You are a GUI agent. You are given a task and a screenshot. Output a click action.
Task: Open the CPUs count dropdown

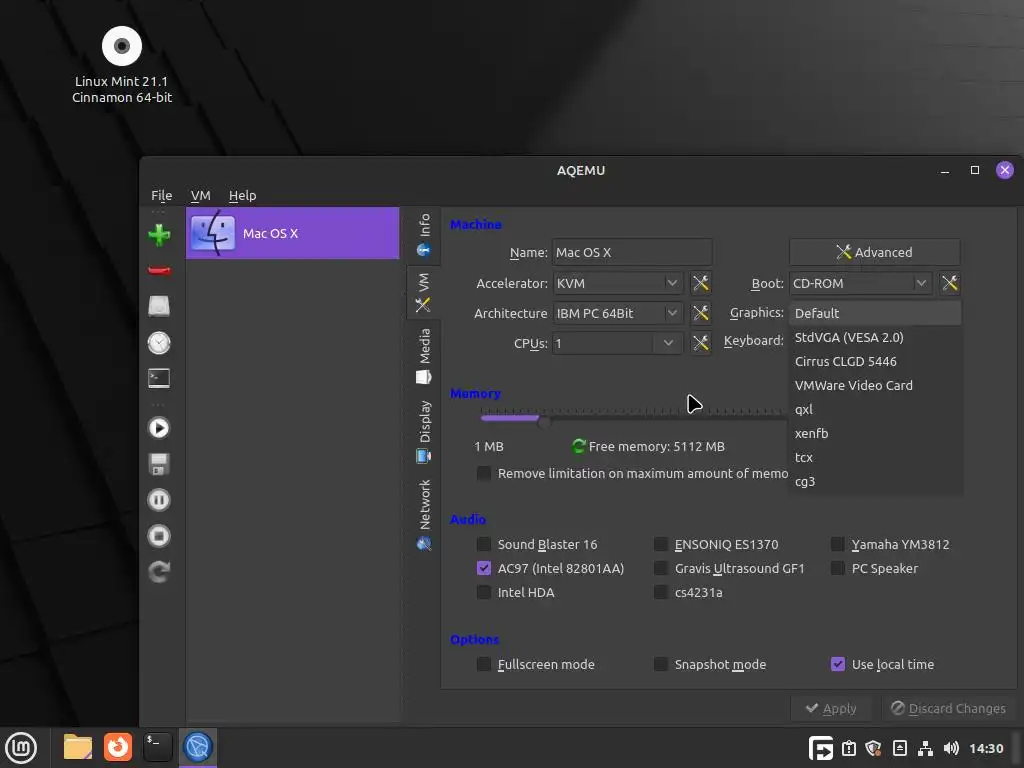tap(618, 343)
